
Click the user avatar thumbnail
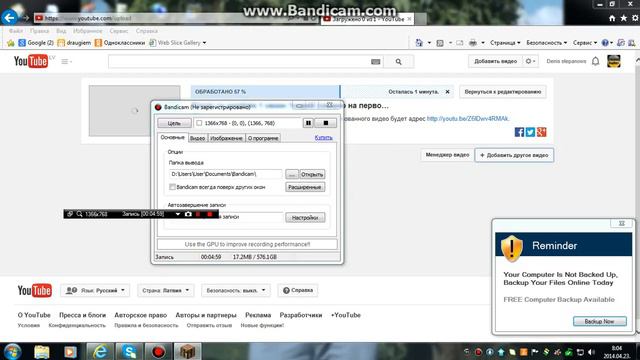click(614, 61)
